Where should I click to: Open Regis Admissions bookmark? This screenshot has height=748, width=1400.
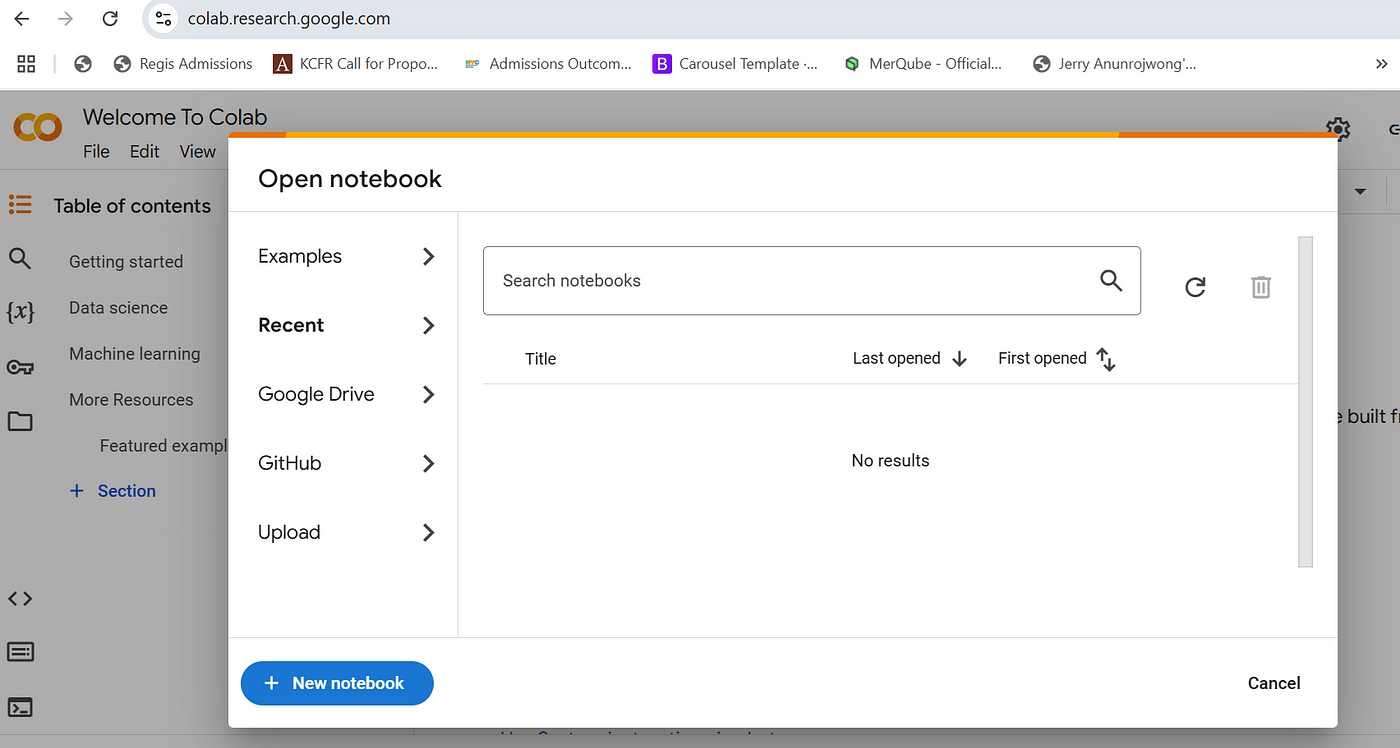pos(183,64)
